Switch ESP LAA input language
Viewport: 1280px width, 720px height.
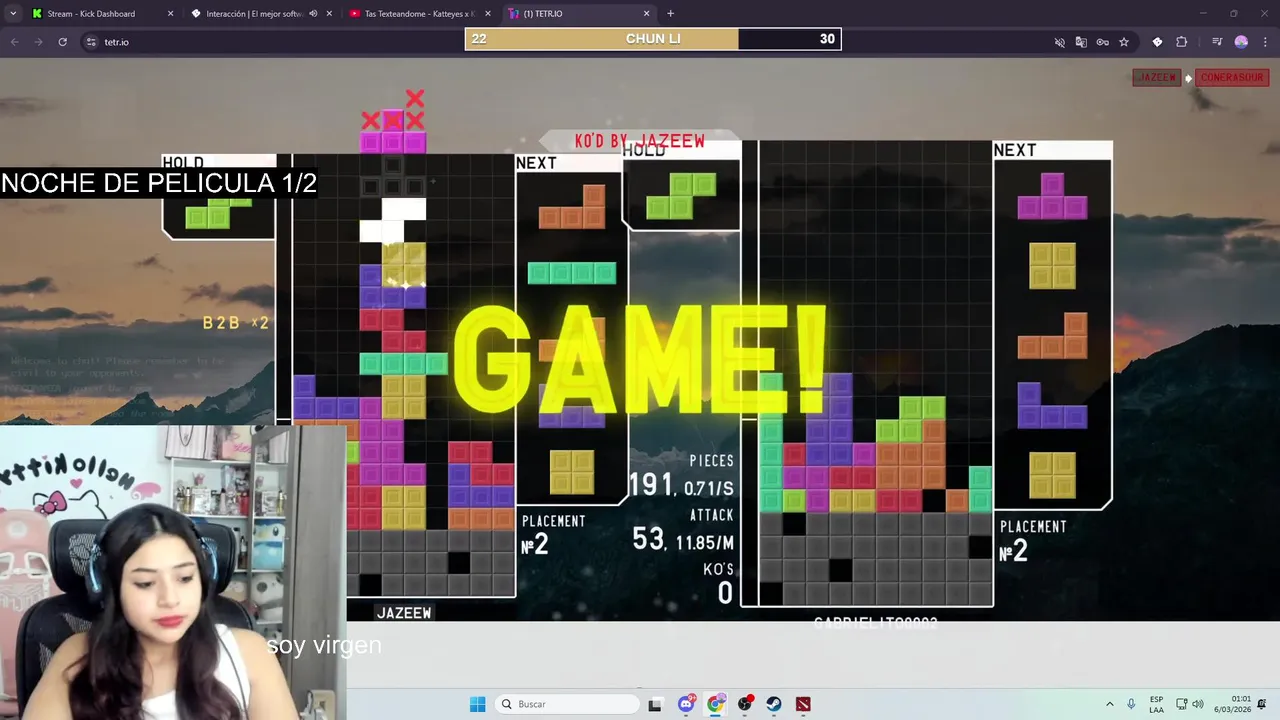[x=1156, y=704]
